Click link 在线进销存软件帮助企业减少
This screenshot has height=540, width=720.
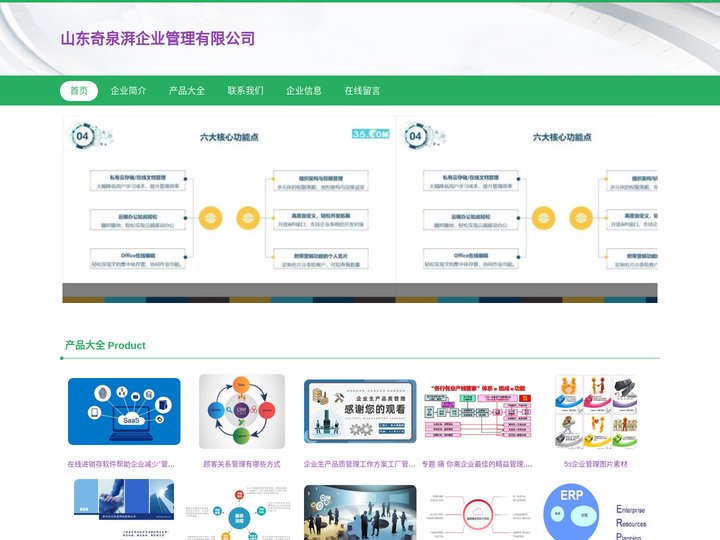pyautogui.click(x=121, y=464)
